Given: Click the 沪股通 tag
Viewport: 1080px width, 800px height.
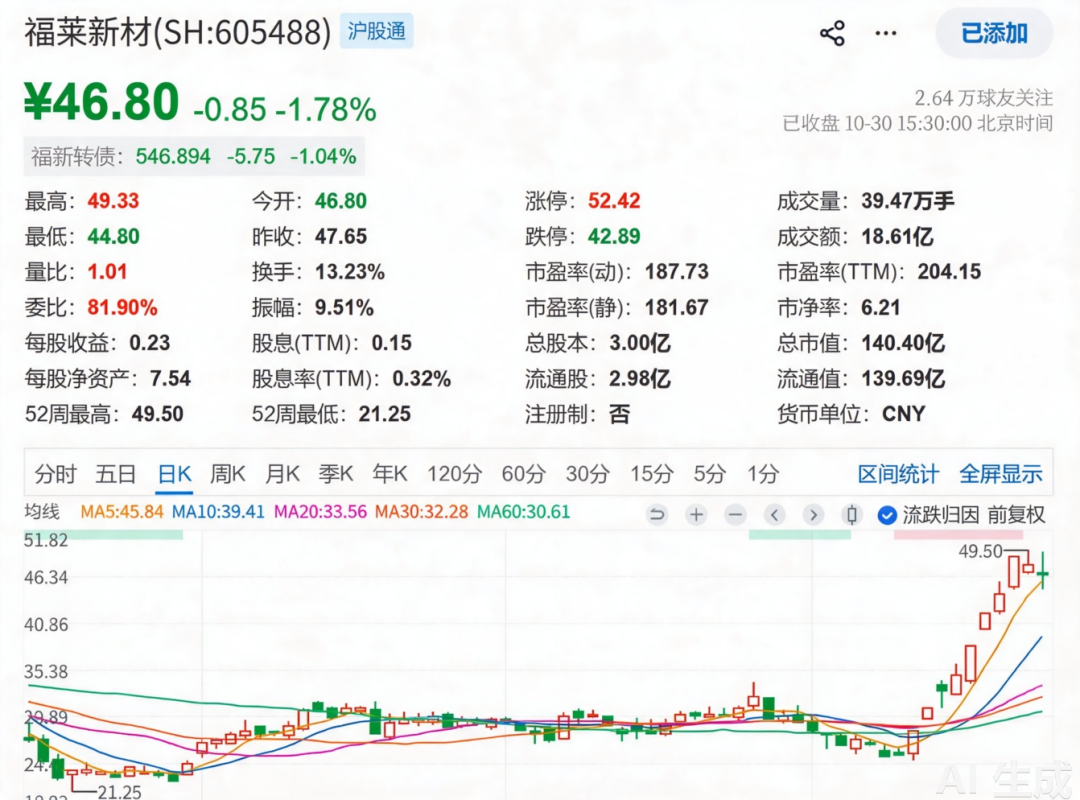Looking at the screenshot, I should 376,31.
